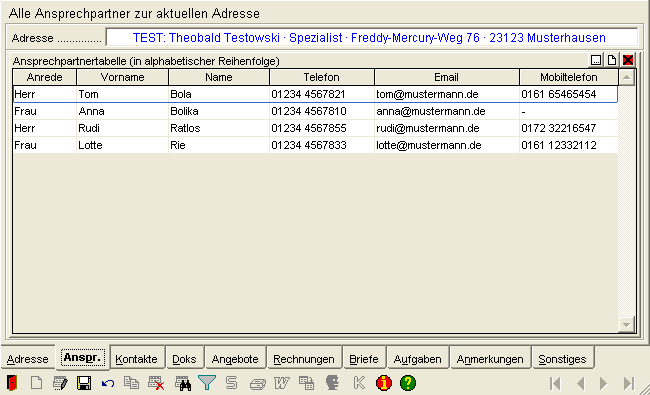Delete record with red X icon in bottom toolbar

point(156,383)
